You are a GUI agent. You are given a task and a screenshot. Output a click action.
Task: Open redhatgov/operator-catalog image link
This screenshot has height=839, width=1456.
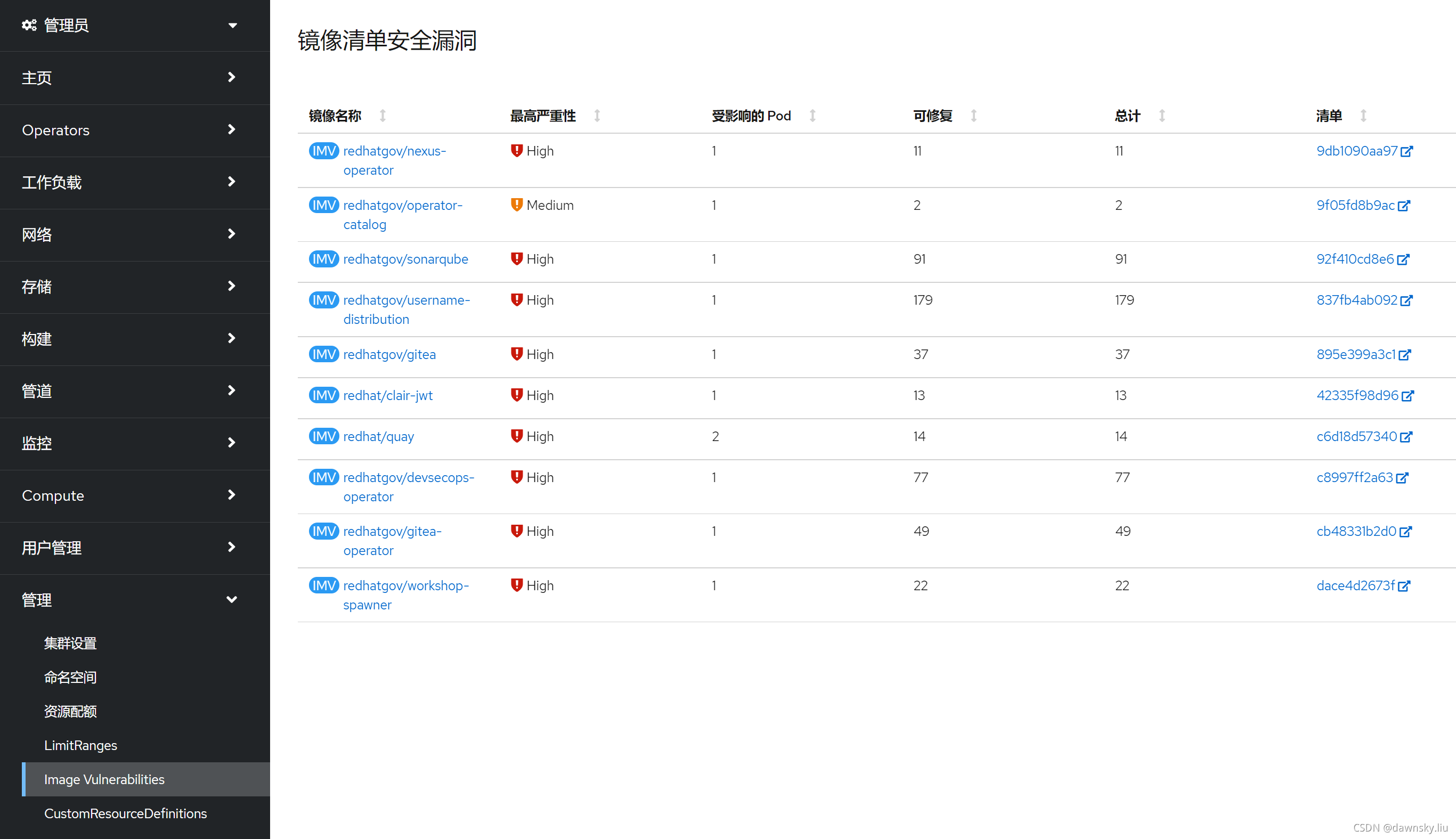(x=403, y=215)
